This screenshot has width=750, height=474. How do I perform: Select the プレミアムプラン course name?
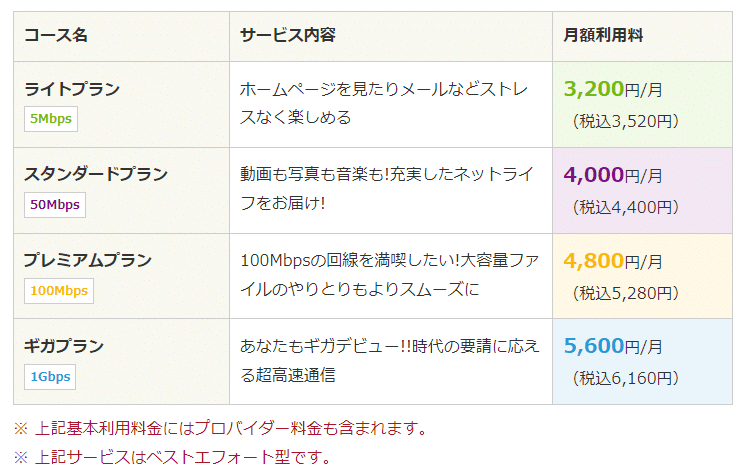88,260
